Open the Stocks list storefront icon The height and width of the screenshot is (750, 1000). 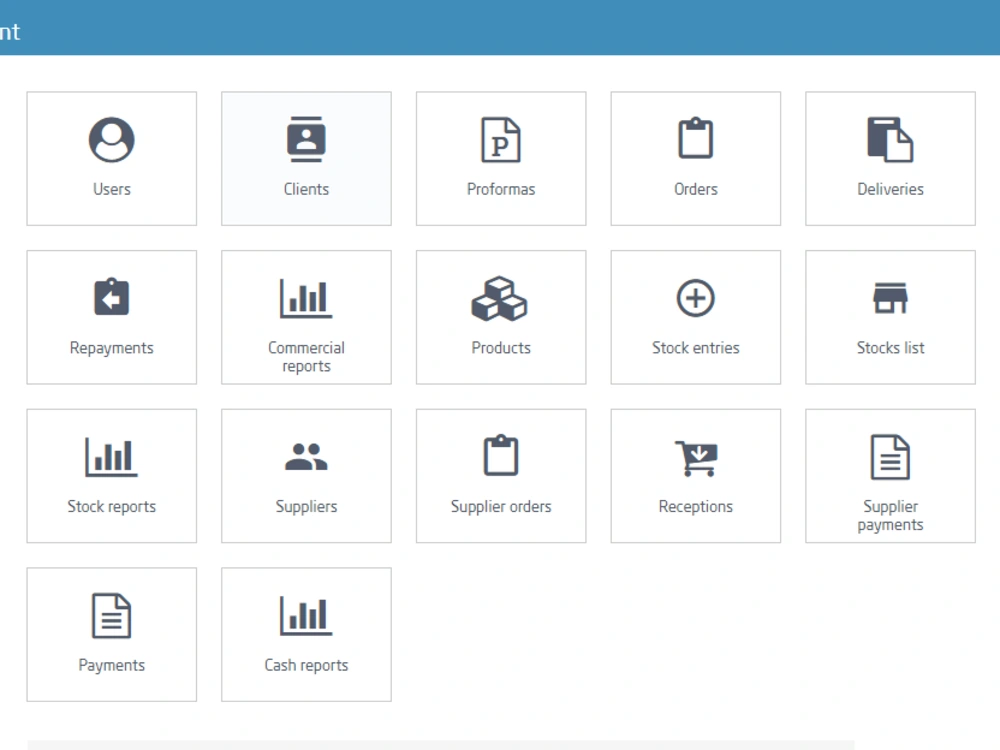[890, 298]
